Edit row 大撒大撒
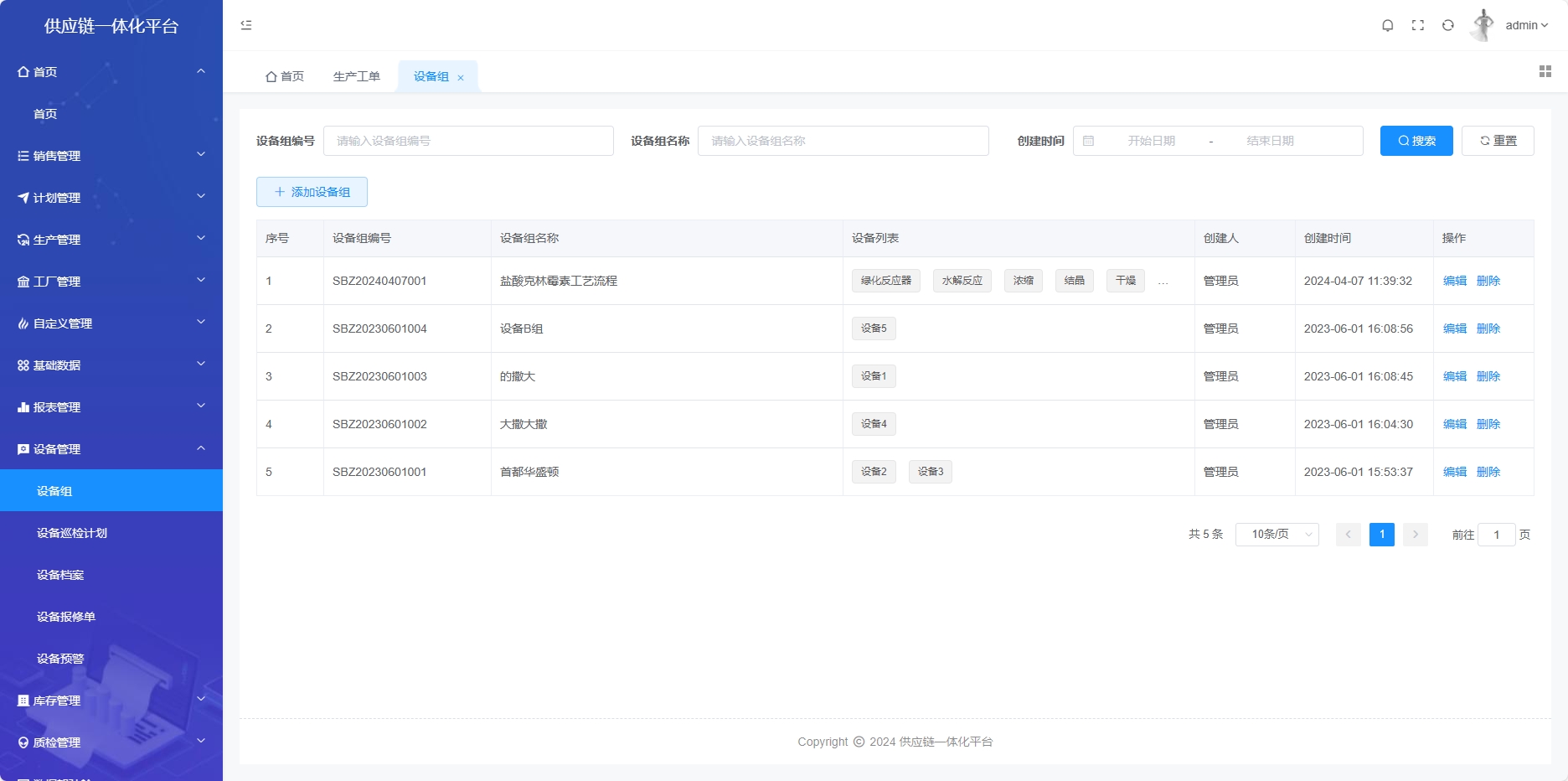The height and width of the screenshot is (781, 1568). (x=1455, y=424)
